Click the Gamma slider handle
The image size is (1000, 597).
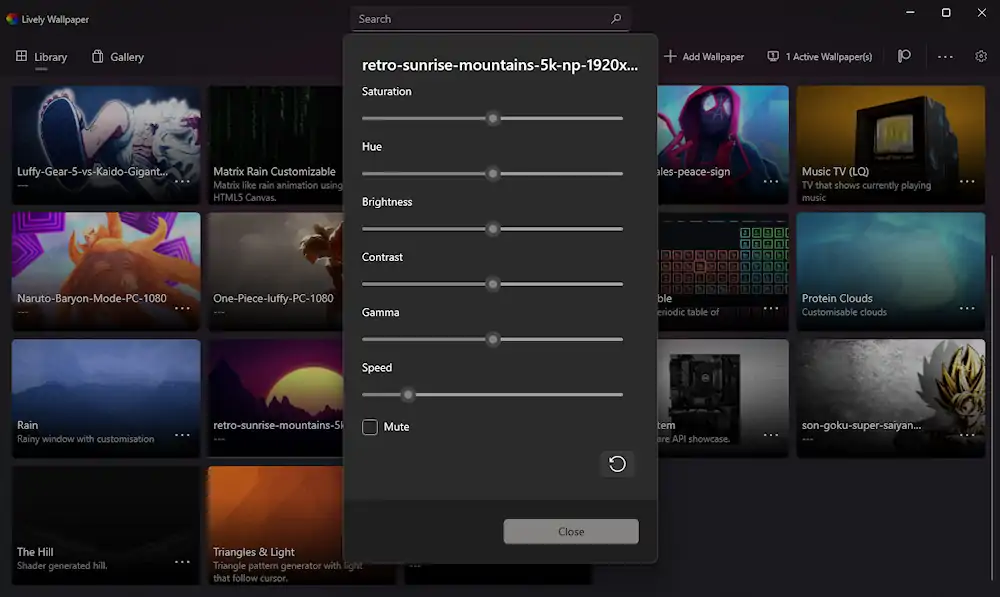pyautogui.click(x=492, y=339)
